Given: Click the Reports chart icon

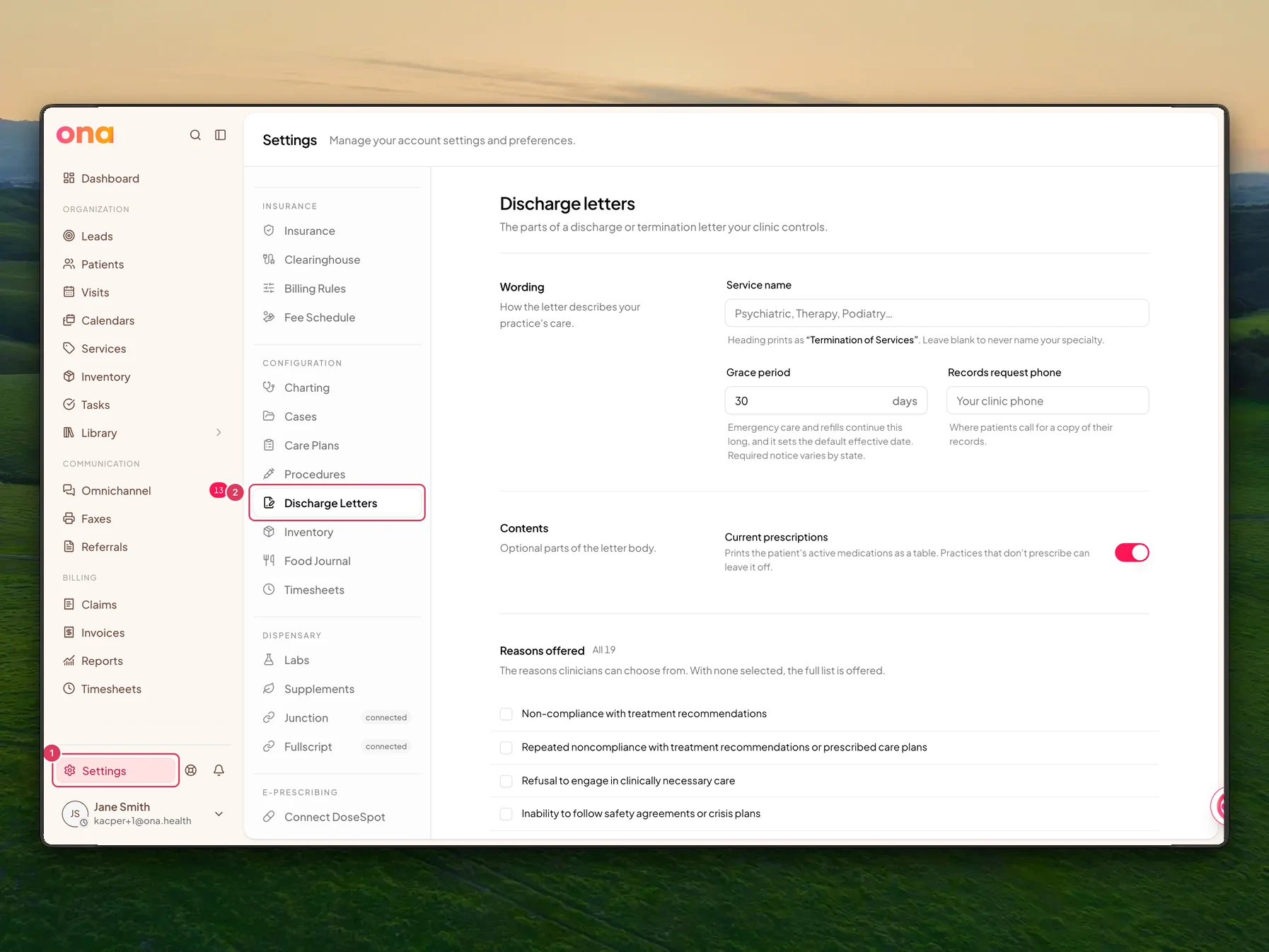Looking at the screenshot, I should click(69, 661).
